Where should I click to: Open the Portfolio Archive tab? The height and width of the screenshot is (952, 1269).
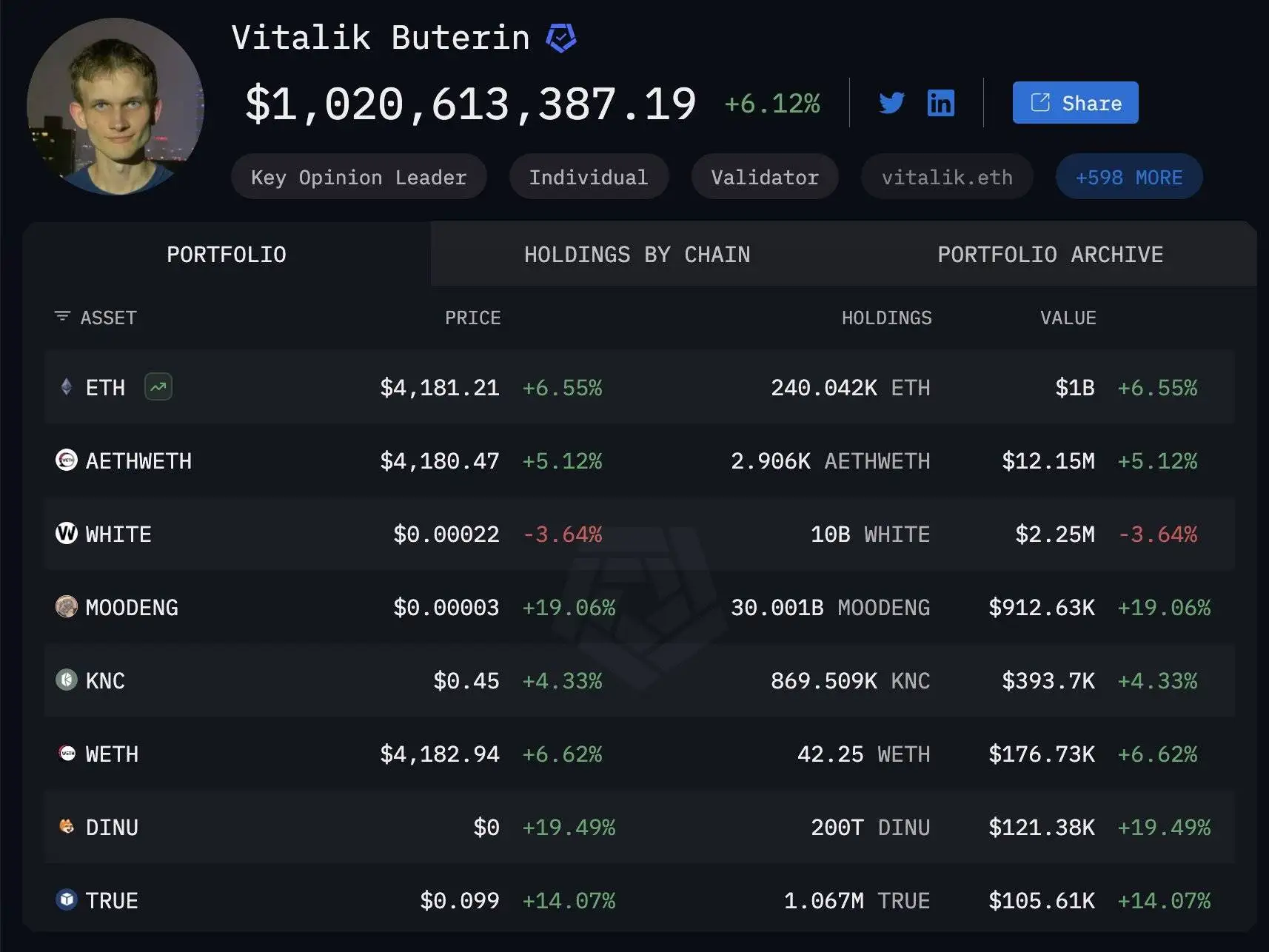1051,254
